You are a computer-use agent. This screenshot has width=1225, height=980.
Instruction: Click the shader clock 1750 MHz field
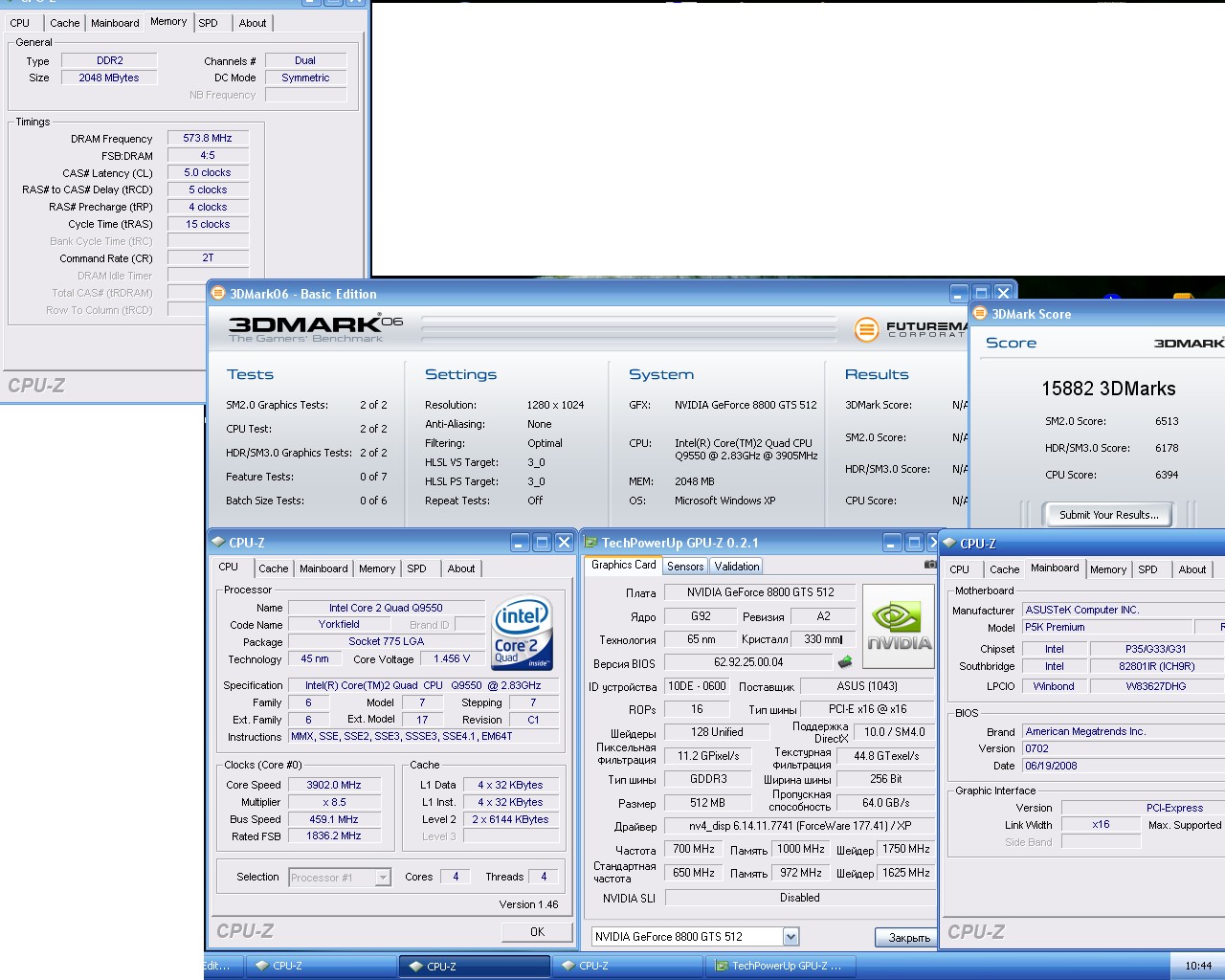[906, 849]
